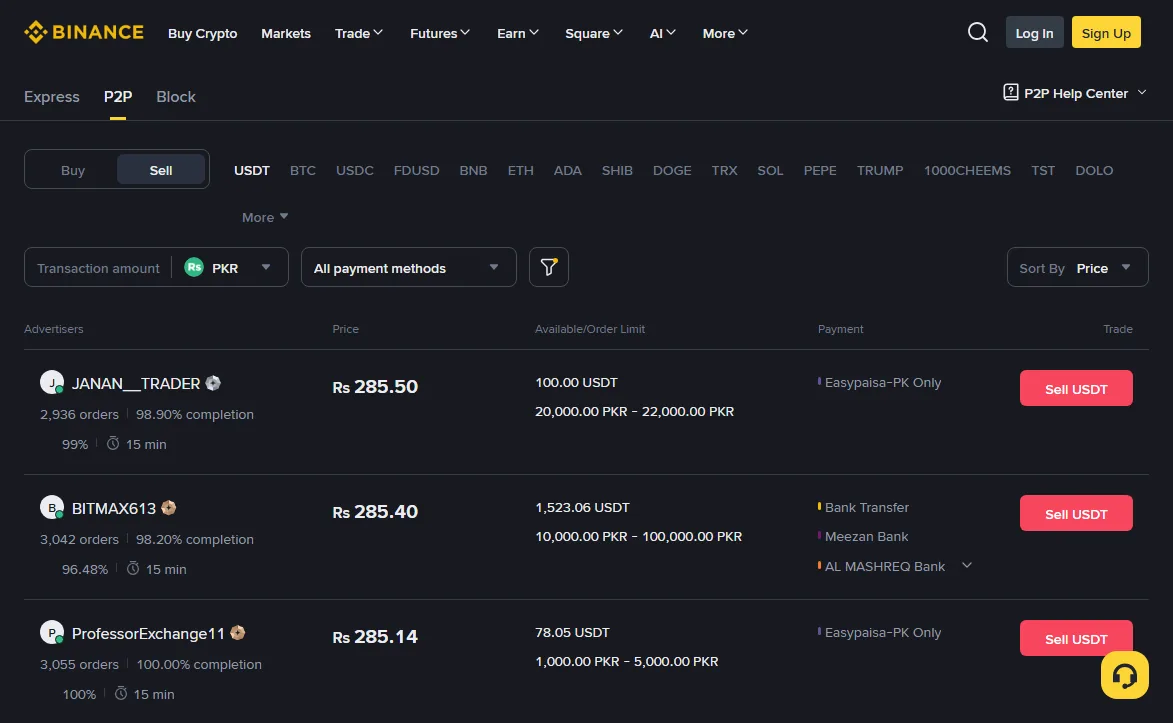Open Markets page
Viewport: 1173px width, 723px height.
point(286,33)
